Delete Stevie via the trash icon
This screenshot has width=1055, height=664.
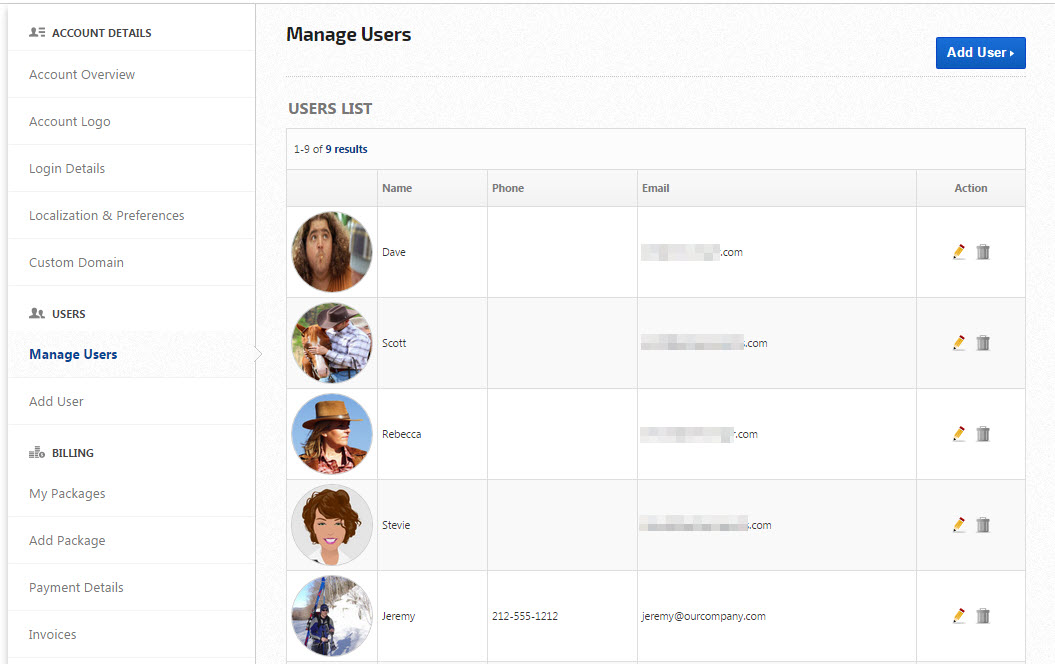[x=983, y=525]
